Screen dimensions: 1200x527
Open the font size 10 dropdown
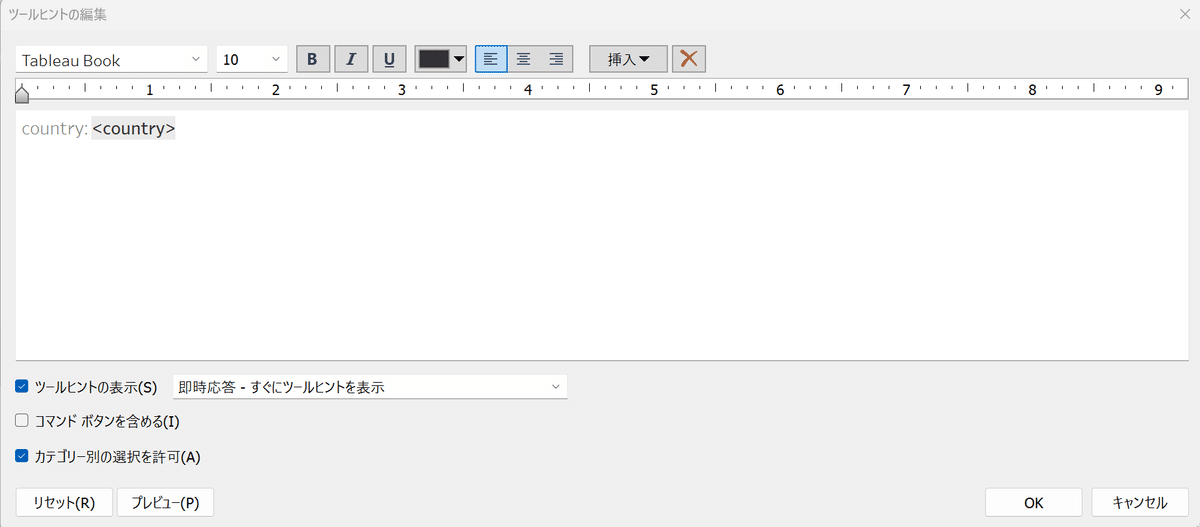(252, 60)
